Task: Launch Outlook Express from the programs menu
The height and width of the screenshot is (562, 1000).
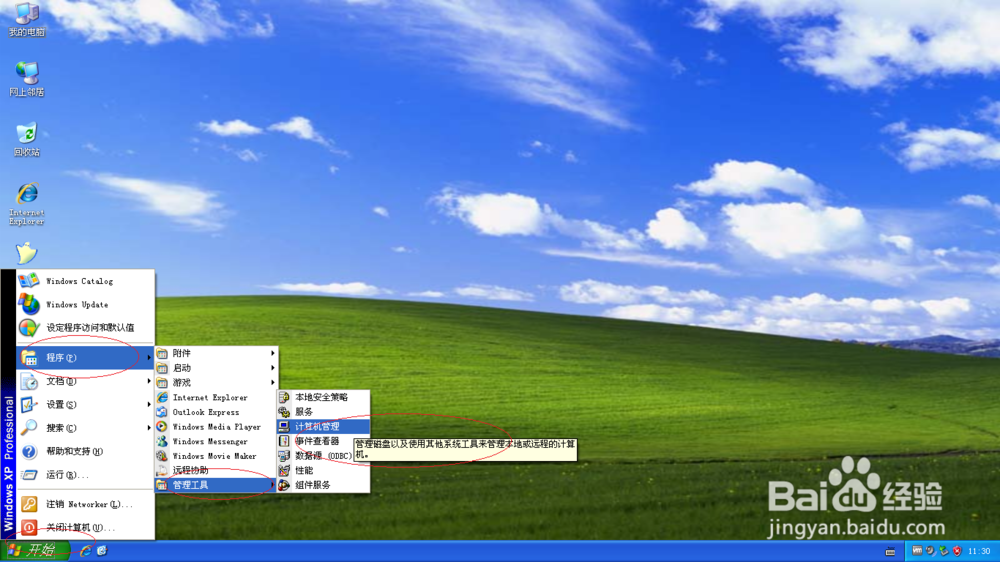Action: 216,411
